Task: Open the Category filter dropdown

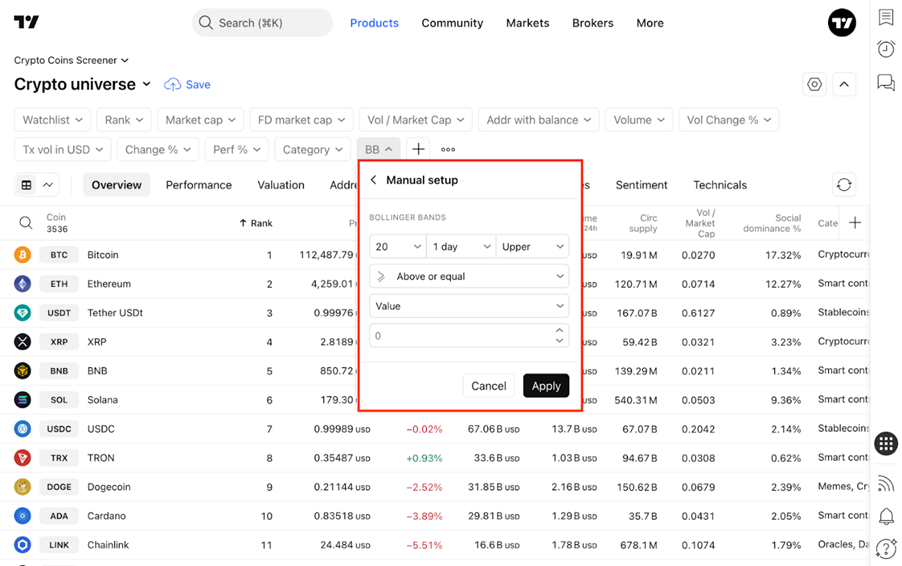Action: (x=312, y=150)
